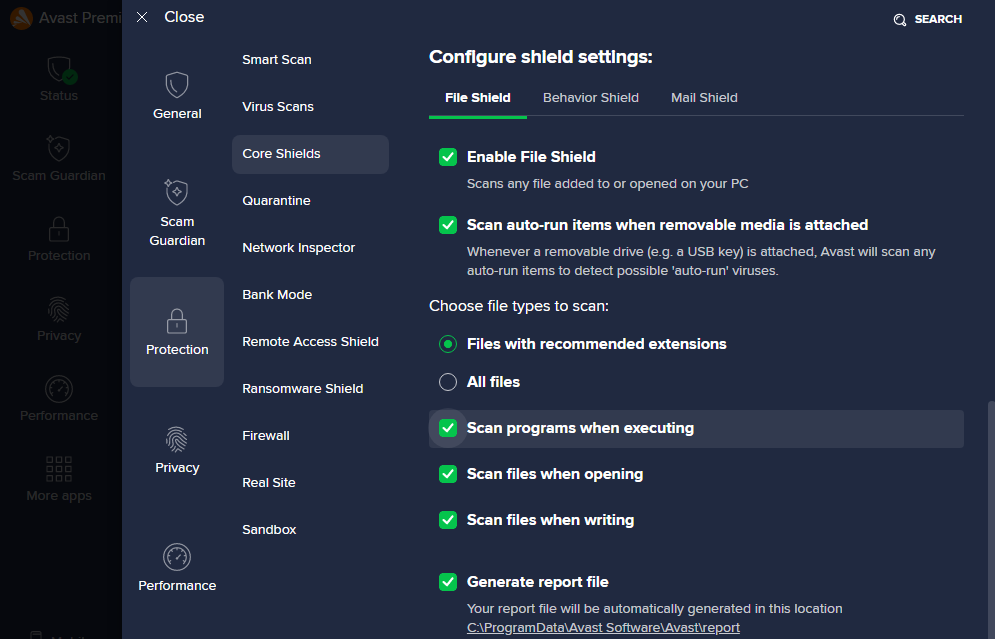Open Privacy fingerprint icon in settings

(177, 439)
